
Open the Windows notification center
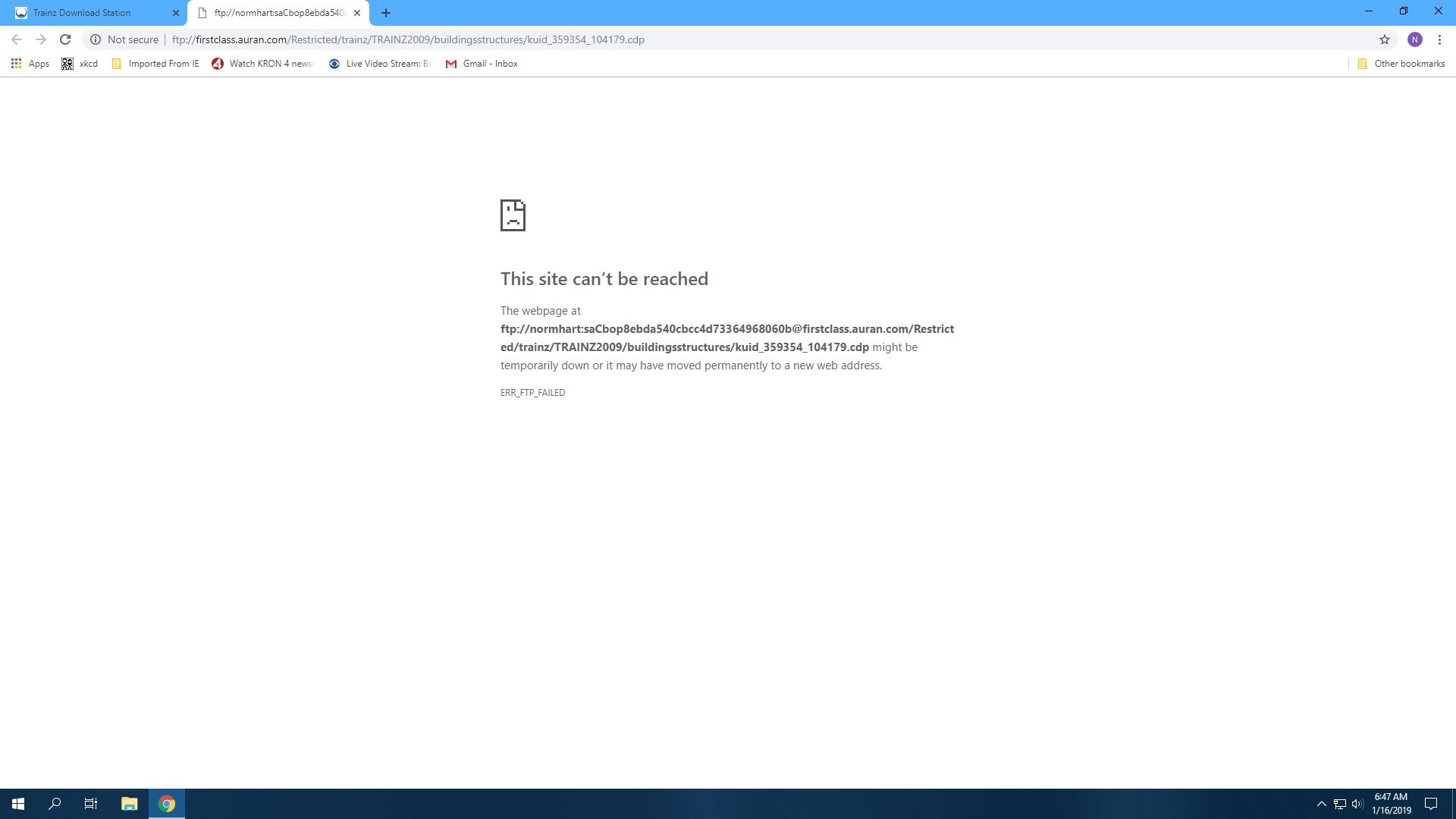coord(1431,804)
